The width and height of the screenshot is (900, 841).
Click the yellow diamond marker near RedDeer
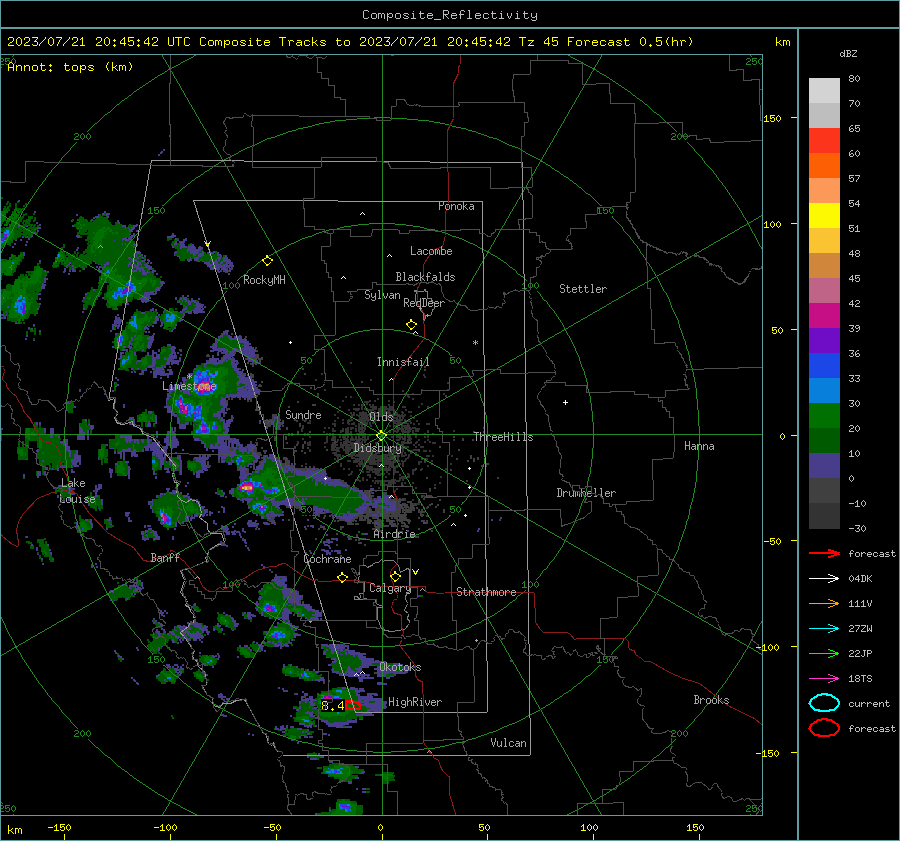coord(411,324)
